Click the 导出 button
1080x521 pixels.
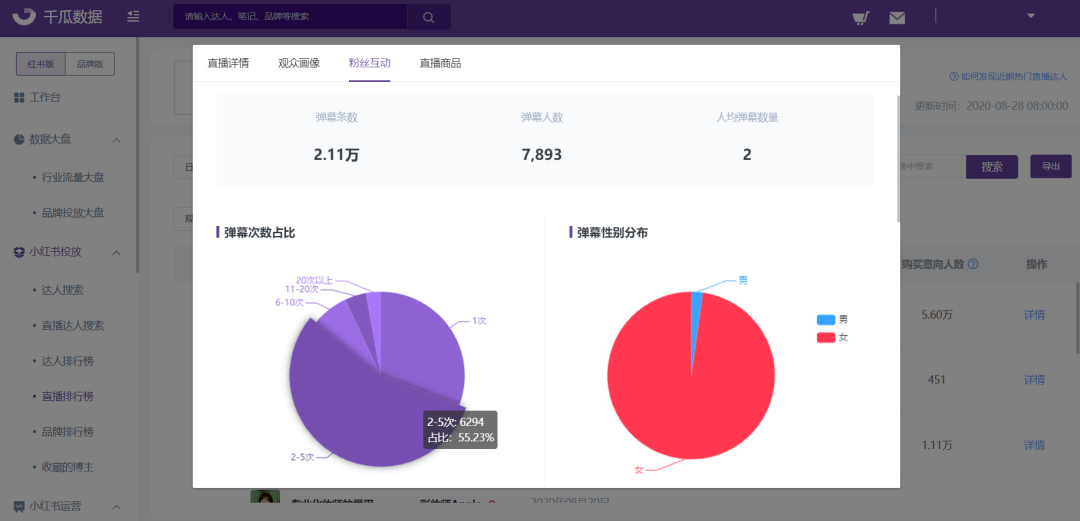pos(1050,166)
